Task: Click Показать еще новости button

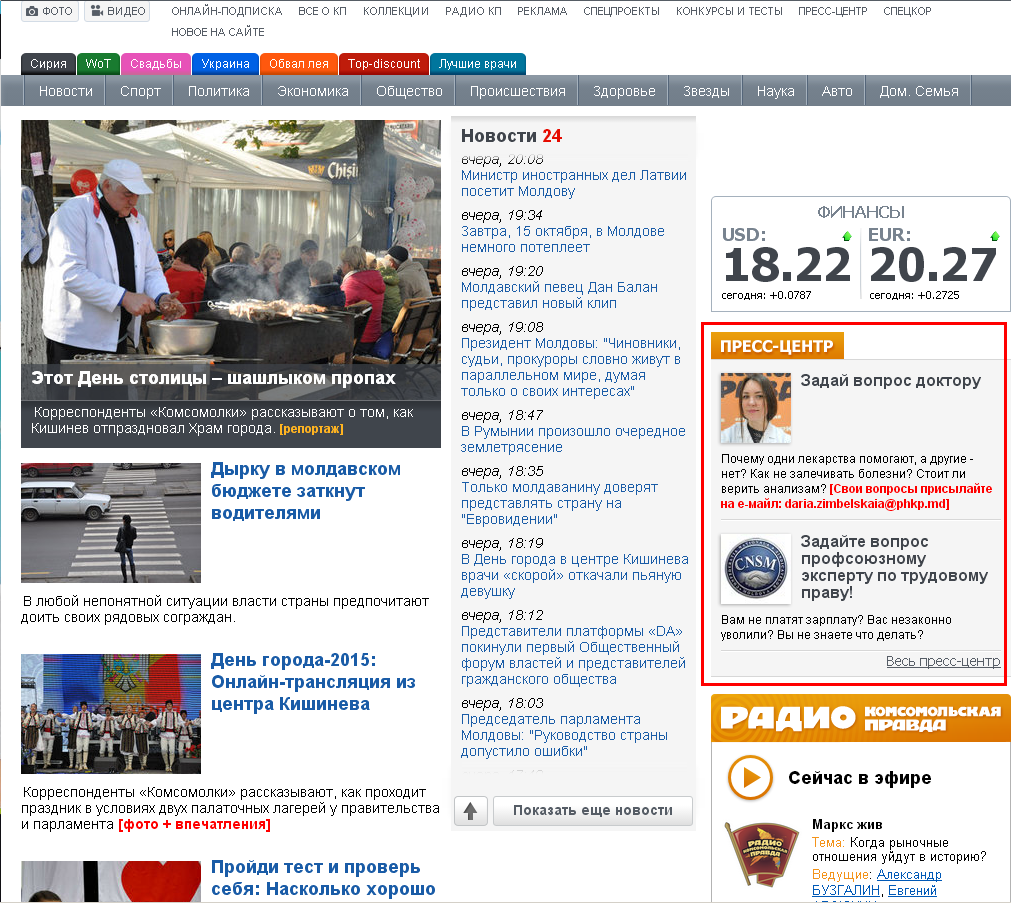Action: pyautogui.click(x=593, y=811)
